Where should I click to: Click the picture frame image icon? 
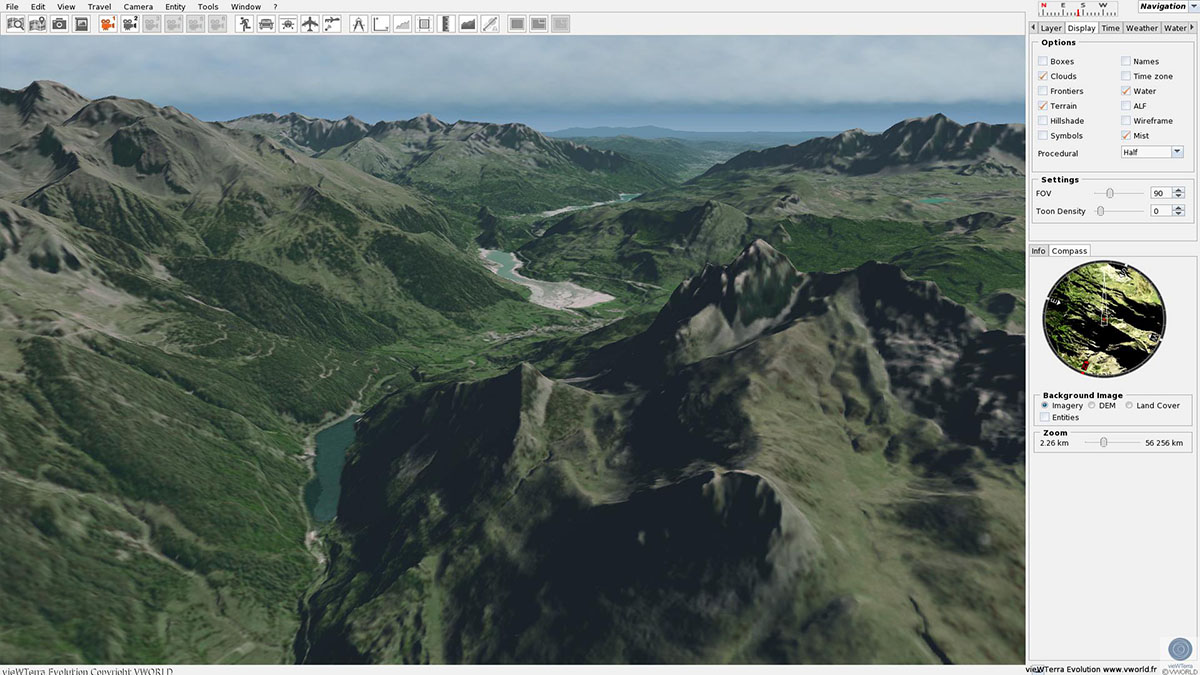(82, 24)
